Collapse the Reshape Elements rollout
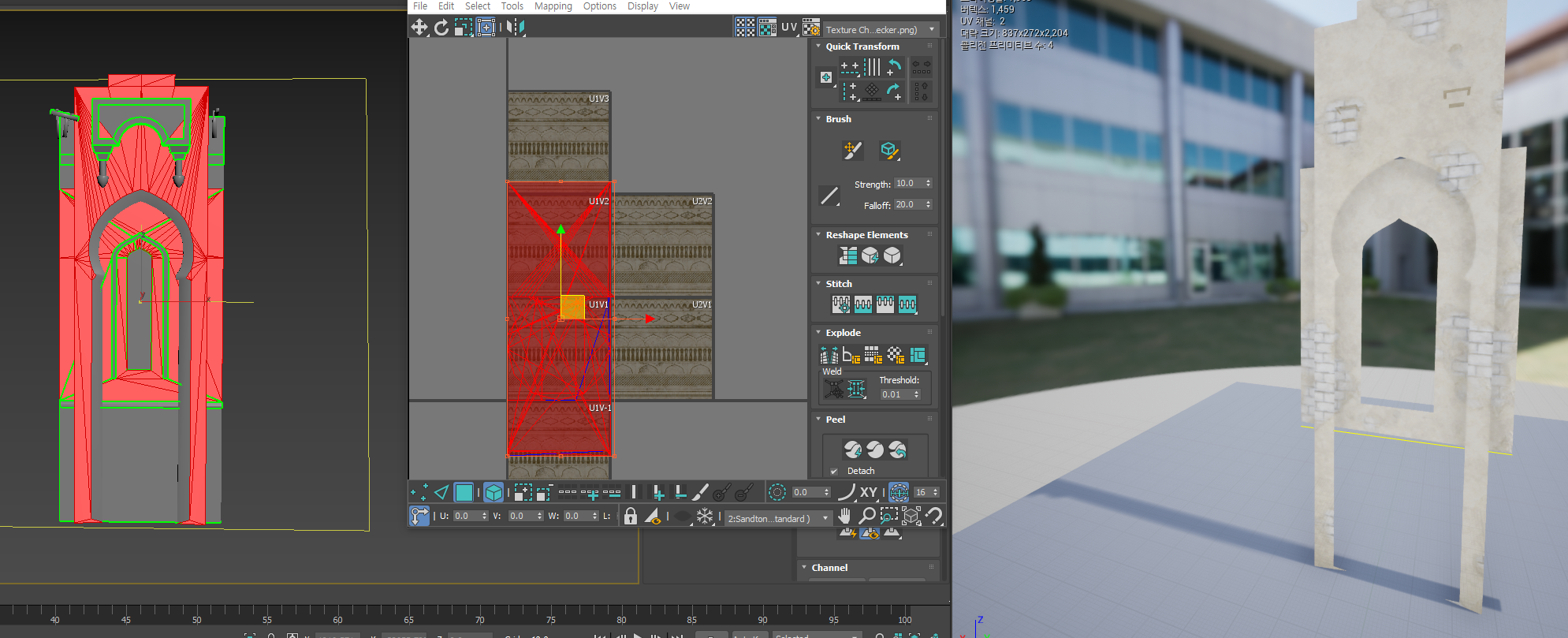The image size is (1568, 638). [x=818, y=235]
